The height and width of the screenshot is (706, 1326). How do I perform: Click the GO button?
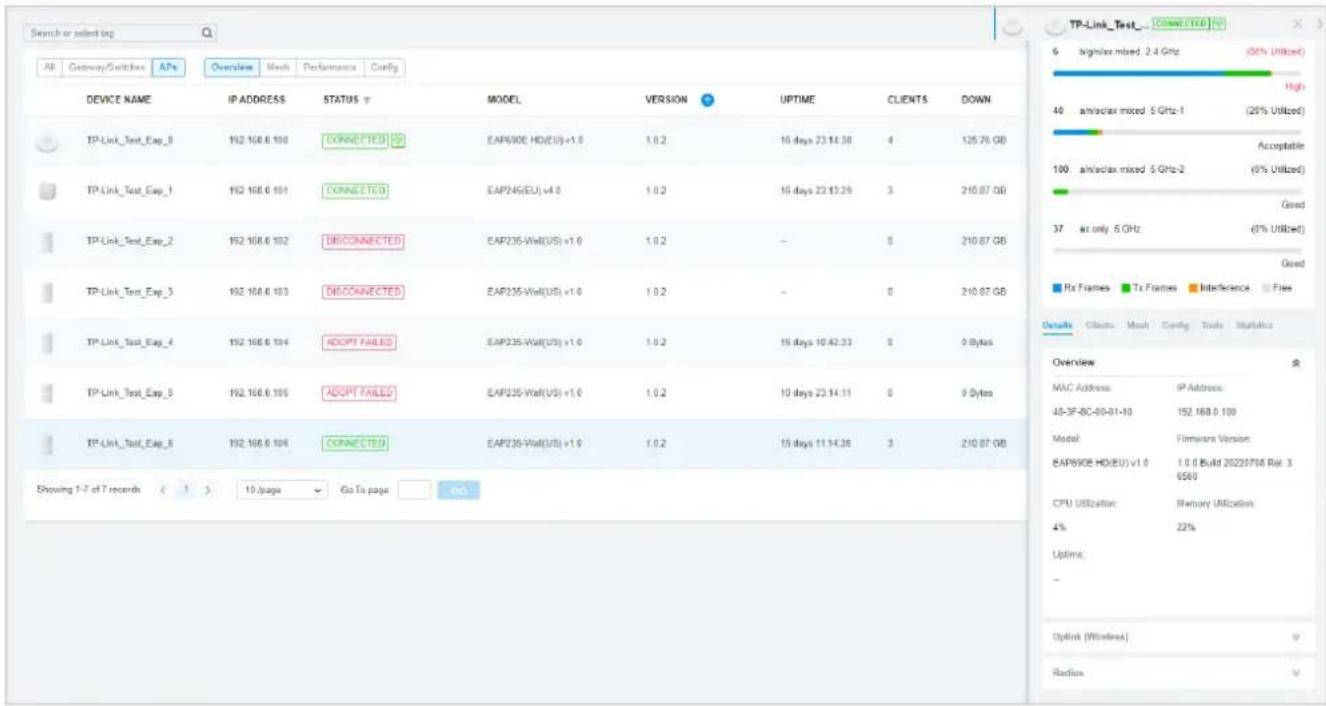(x=458, y=490)
